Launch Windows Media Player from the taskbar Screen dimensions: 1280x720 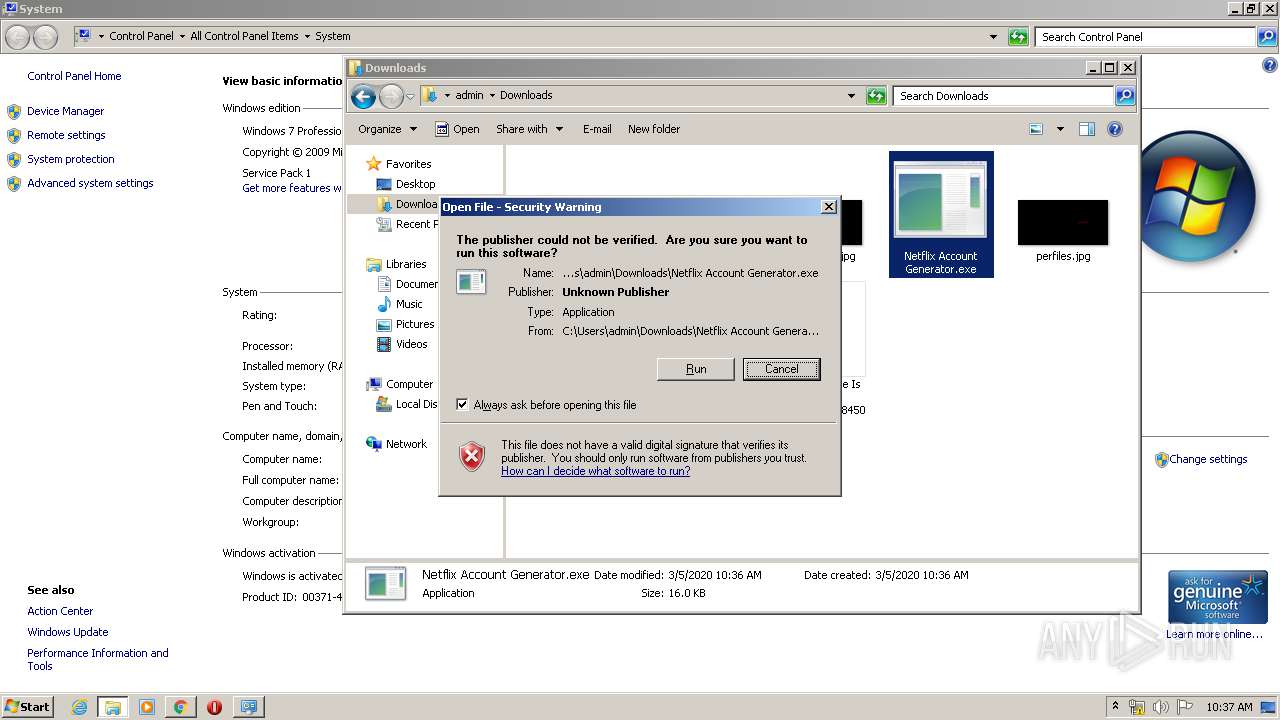pos(147,707)
